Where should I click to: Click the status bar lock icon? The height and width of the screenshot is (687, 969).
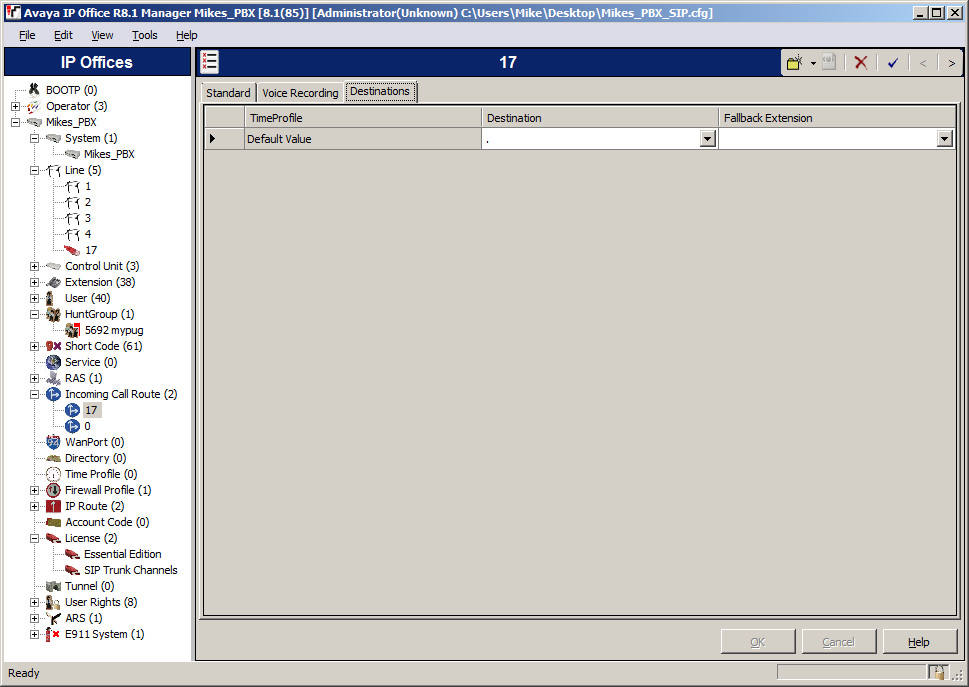(937, 673)
